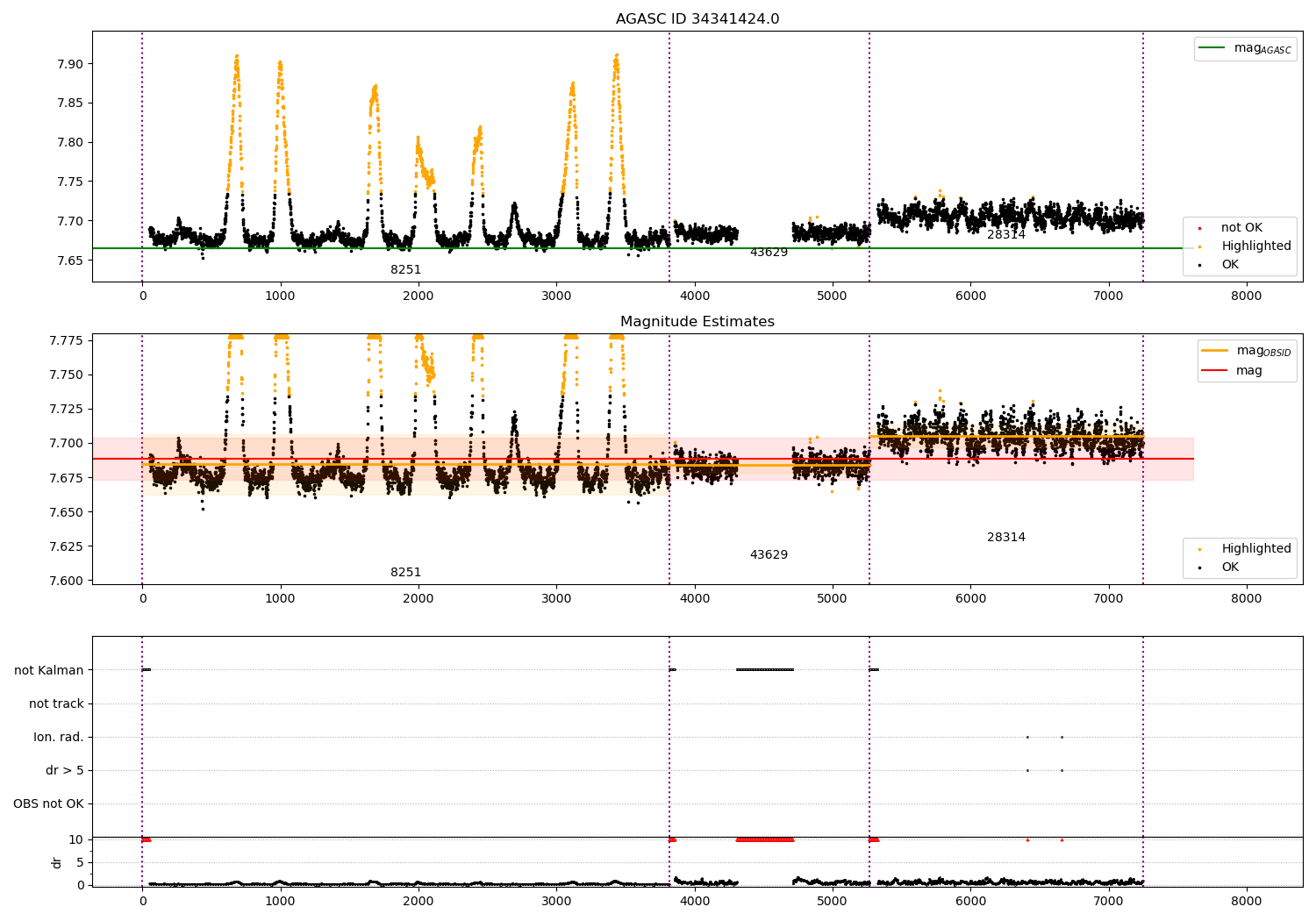Click 'not OK' entry in top legend
1316x921 pixels.
(1241, 227)
